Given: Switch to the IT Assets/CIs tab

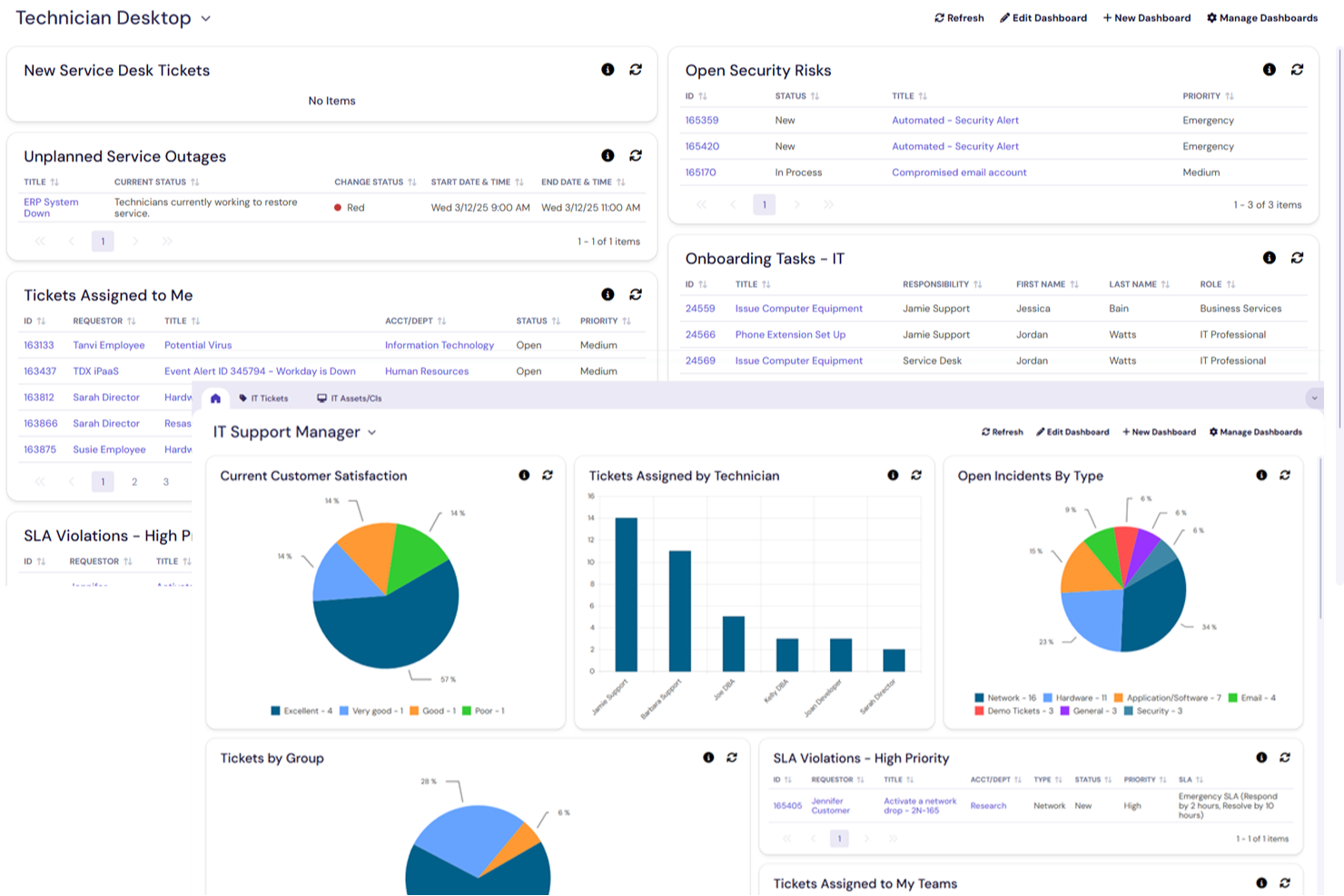Looking at the screenshot, I should [349, 398].
